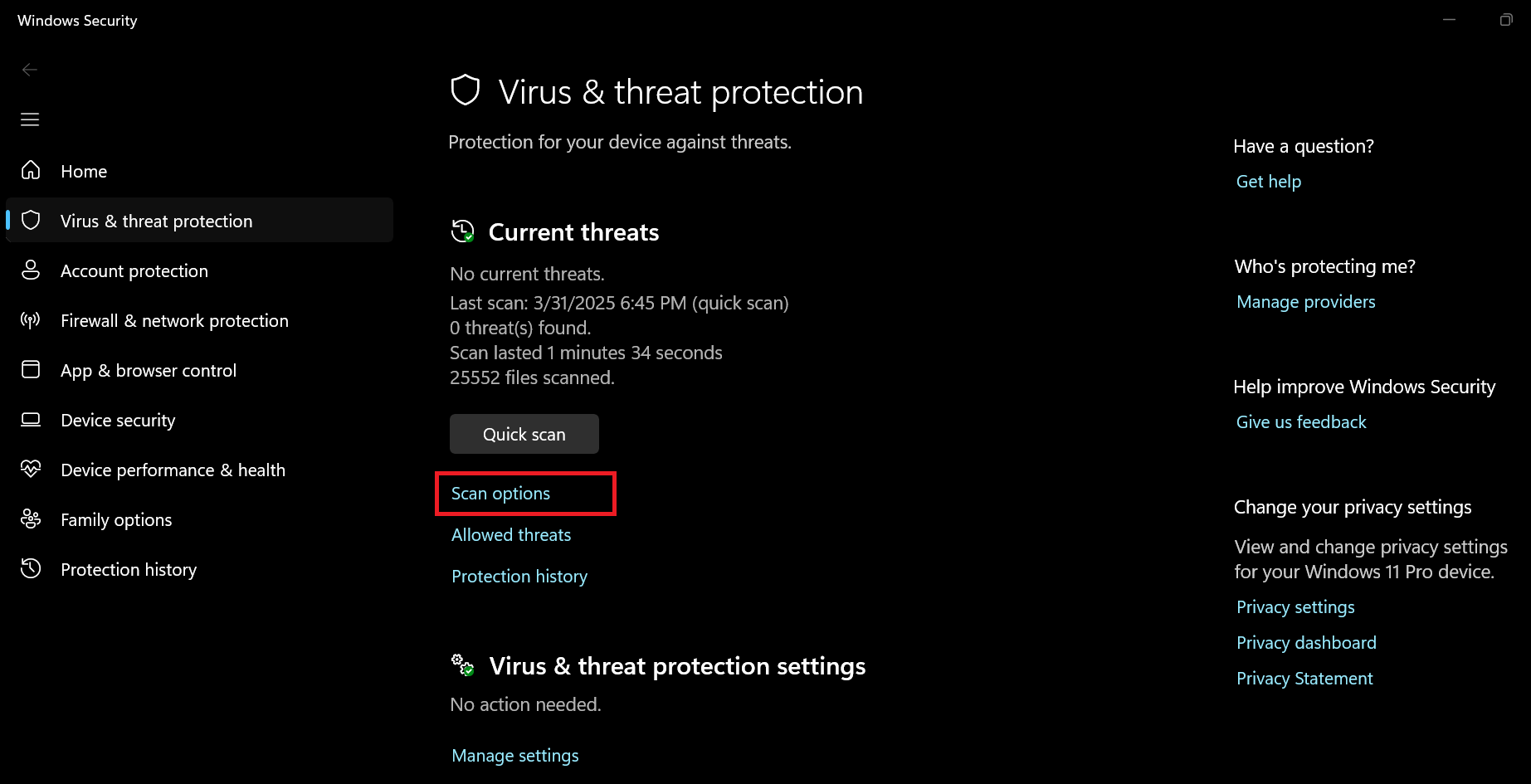This screenshot has width=1531, height=784.
Task: Click the Account protection person icon
Action: tap(31, 270)
